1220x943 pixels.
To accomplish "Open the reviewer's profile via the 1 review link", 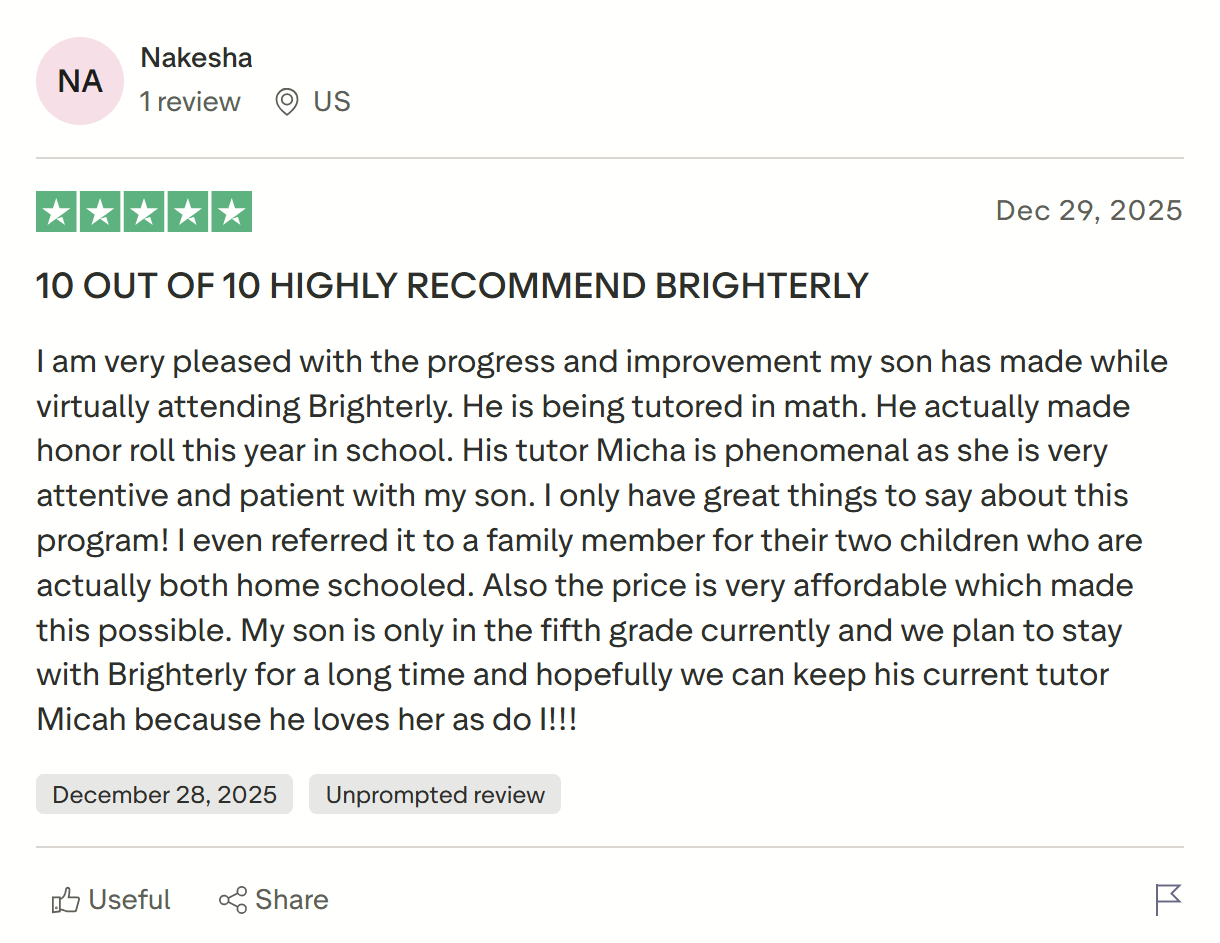I will (x=190, y=101).
